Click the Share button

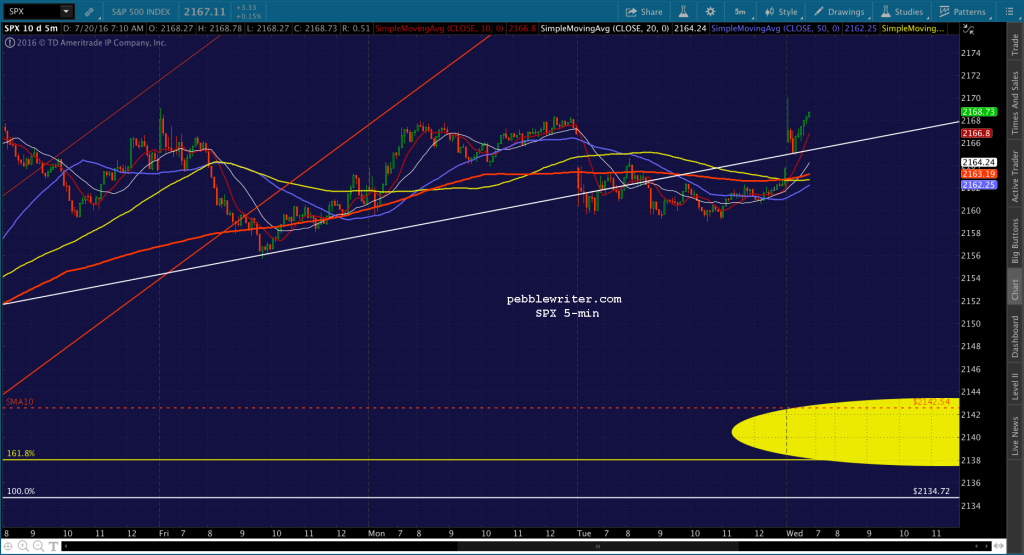tap(644, 12)
